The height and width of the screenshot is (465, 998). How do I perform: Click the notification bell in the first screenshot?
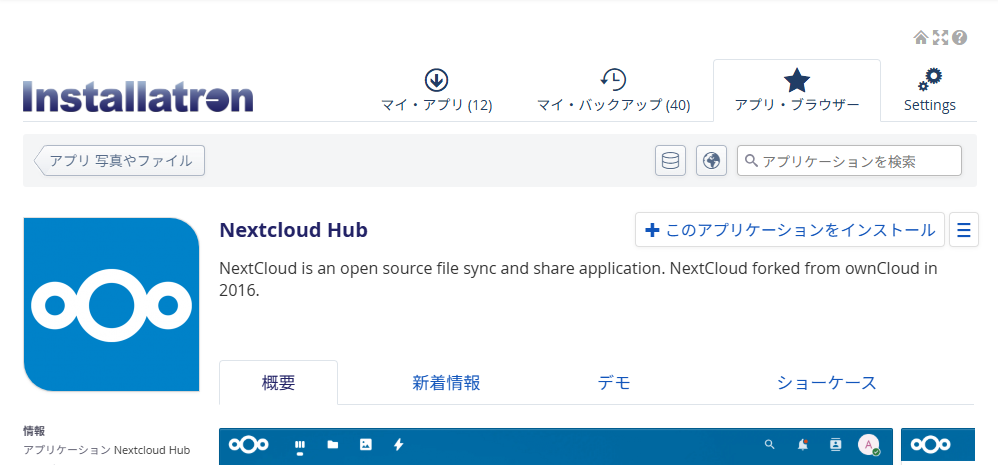pyautogui.click(x=803, y=445)
